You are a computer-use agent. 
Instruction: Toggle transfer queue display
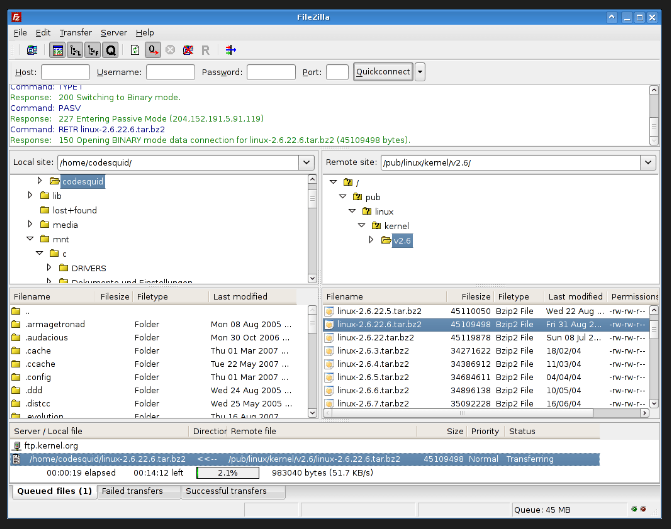click(111, 51)
